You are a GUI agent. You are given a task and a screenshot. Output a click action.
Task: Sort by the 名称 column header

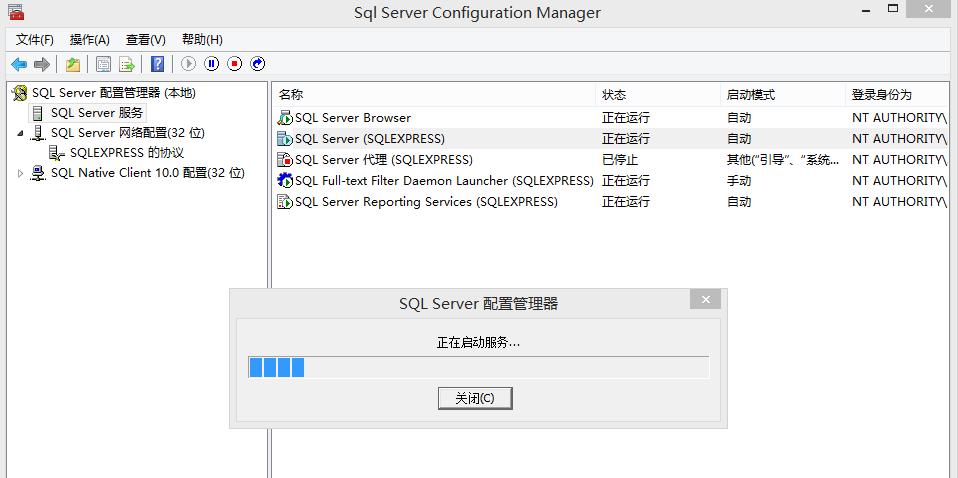click(x=434, y=95)
